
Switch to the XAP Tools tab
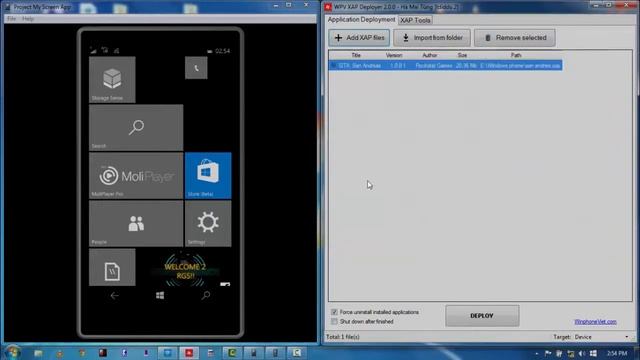tap(415, 20)
